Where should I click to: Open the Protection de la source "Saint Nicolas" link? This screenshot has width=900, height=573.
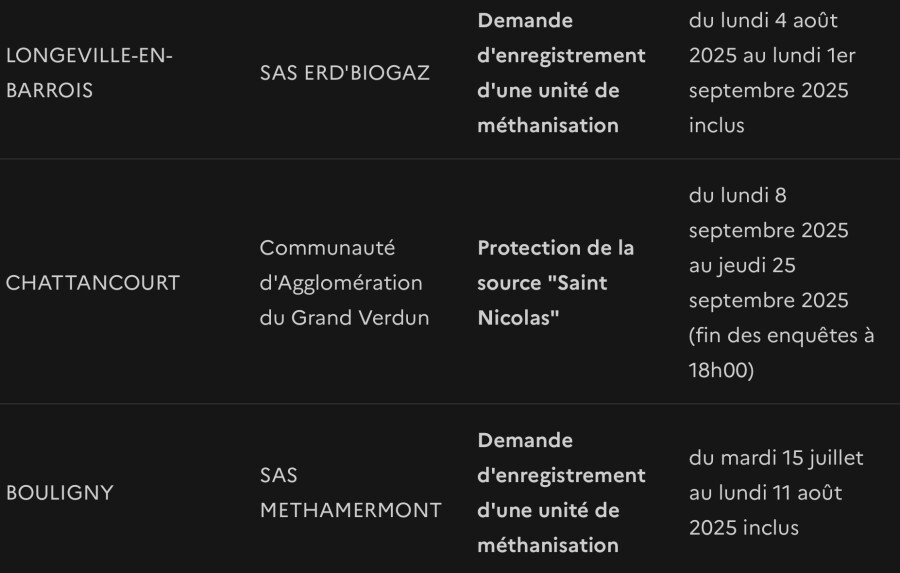[556, 283]
